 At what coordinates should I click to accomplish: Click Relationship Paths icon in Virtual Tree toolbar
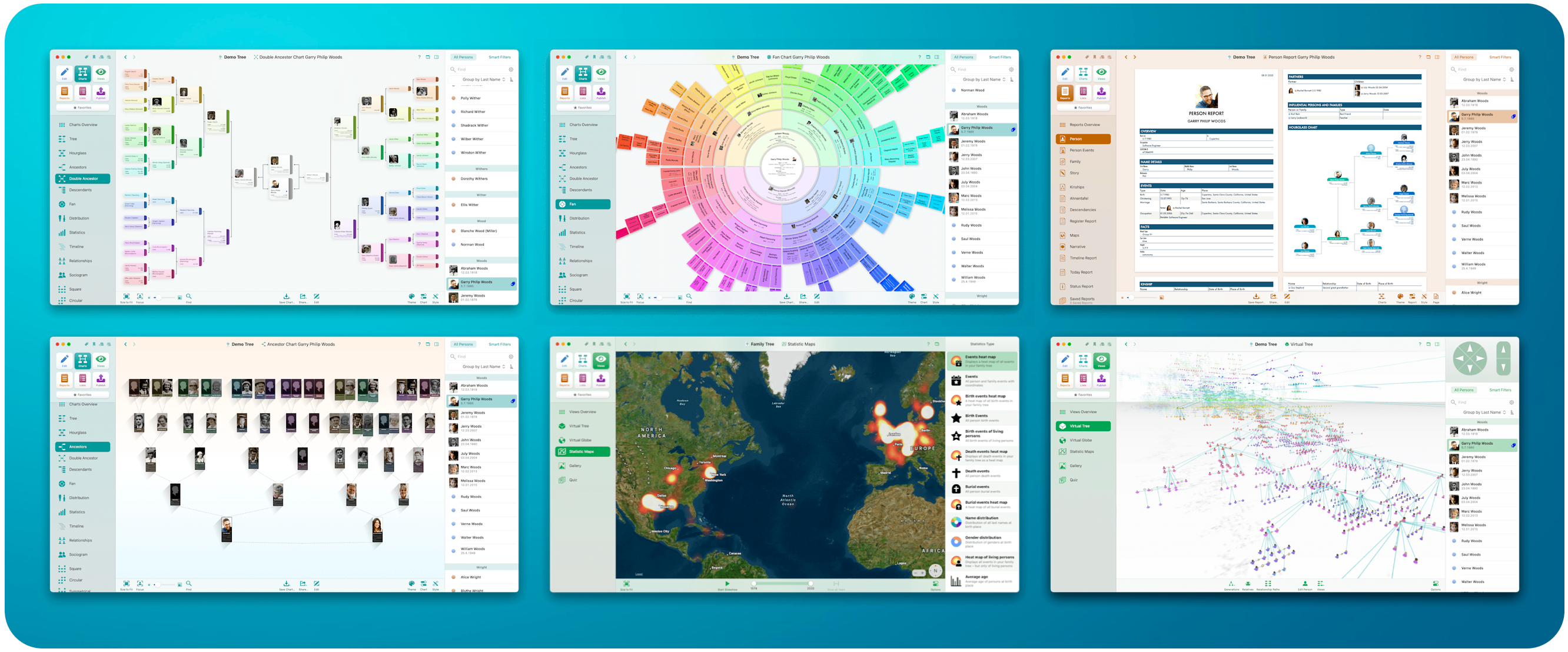coord(1268,584)
